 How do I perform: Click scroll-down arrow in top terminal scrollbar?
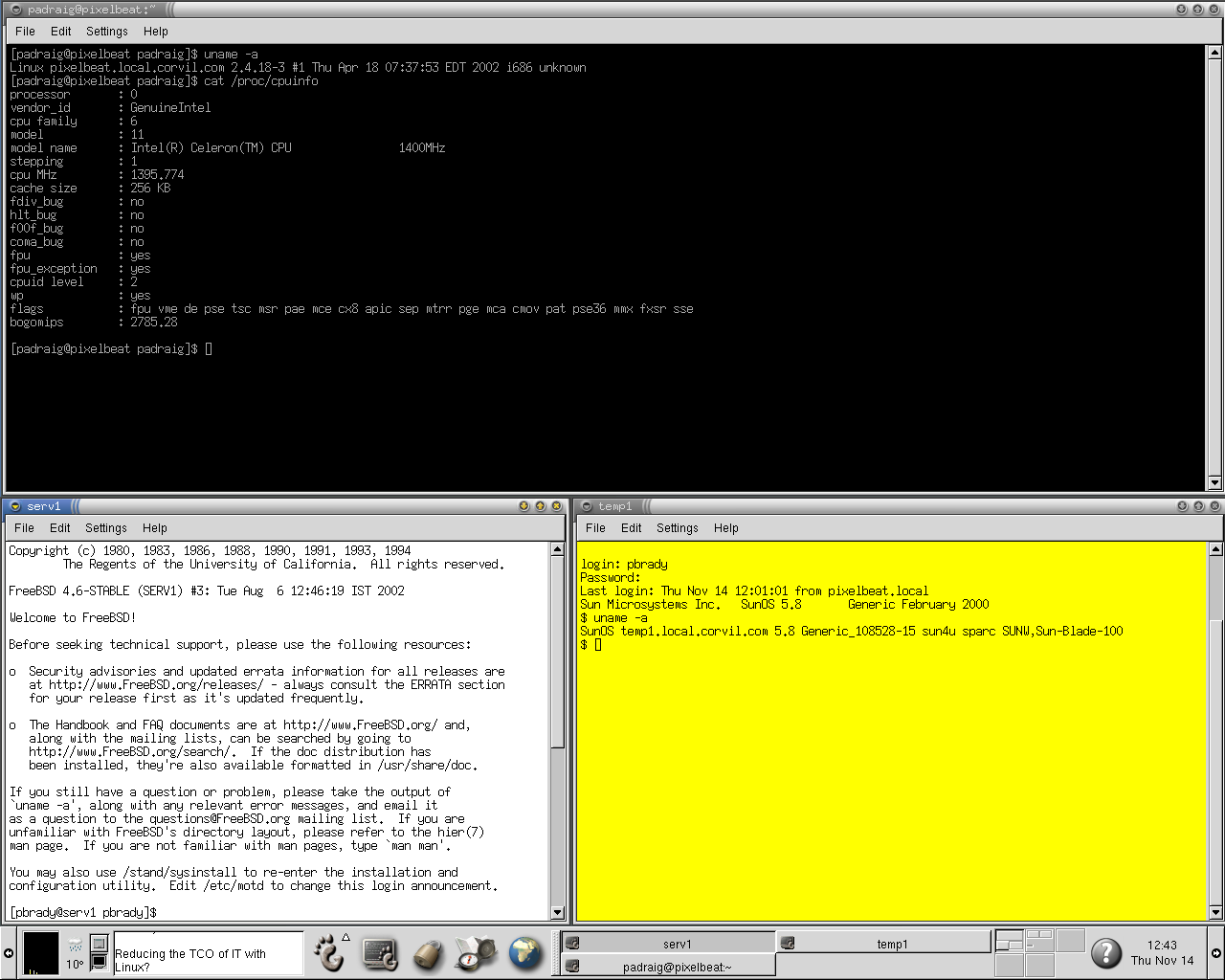(x=1214, y=483)
